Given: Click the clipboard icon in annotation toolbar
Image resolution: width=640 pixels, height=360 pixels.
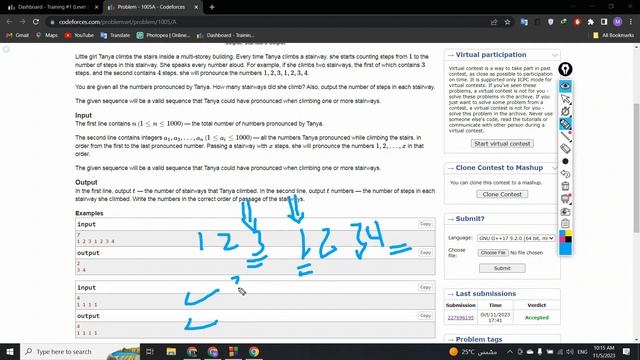Looking at the screenshot, I should pyautogui.click(x=565, y=223).
